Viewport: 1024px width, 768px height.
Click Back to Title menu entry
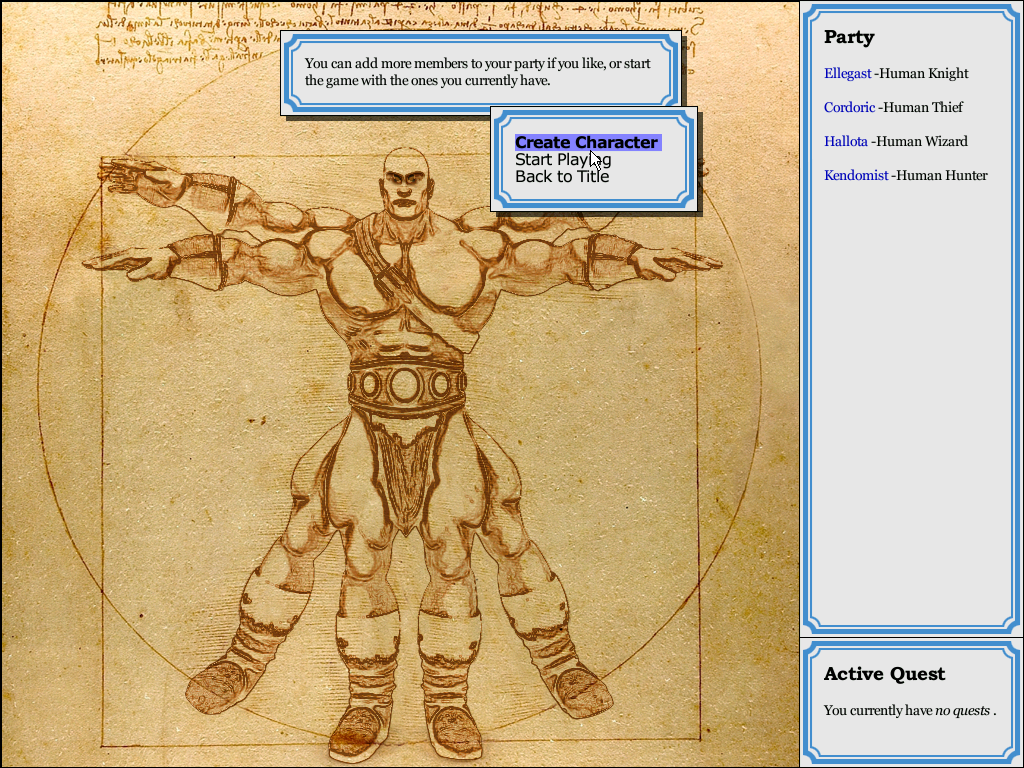click(x=562, y=176)
